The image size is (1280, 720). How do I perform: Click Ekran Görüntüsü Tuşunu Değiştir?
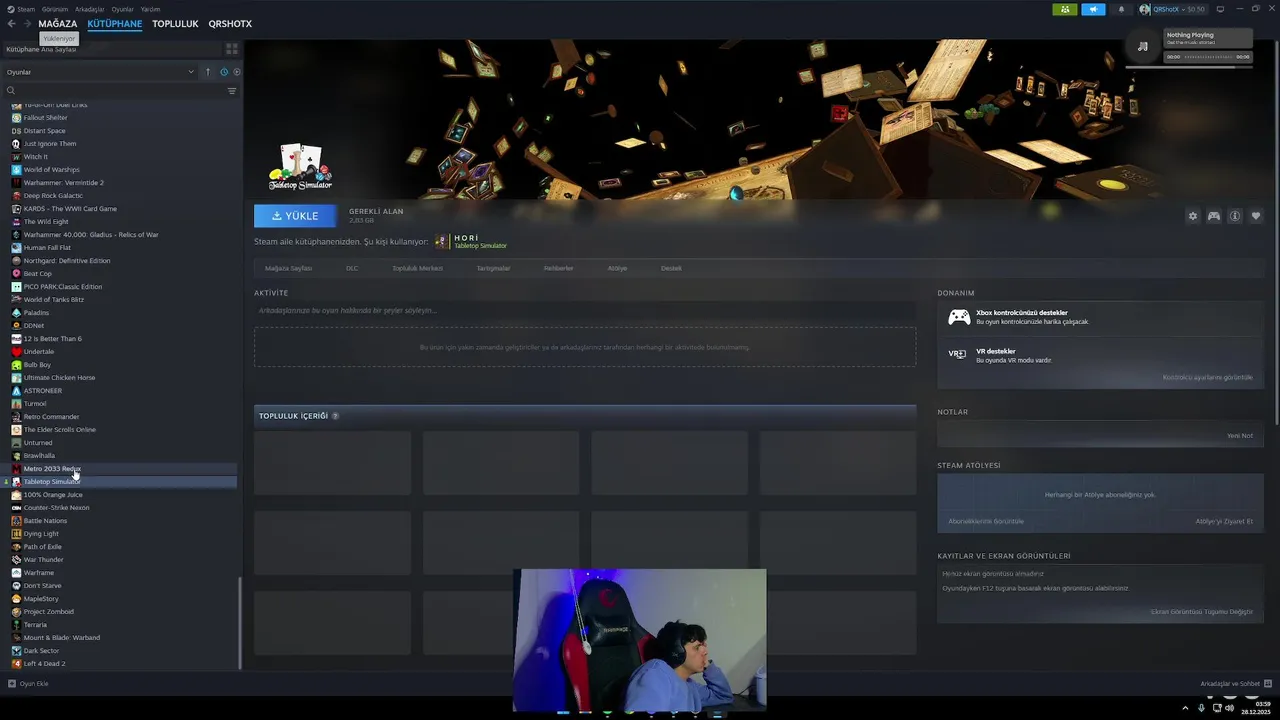(1202, 611)
